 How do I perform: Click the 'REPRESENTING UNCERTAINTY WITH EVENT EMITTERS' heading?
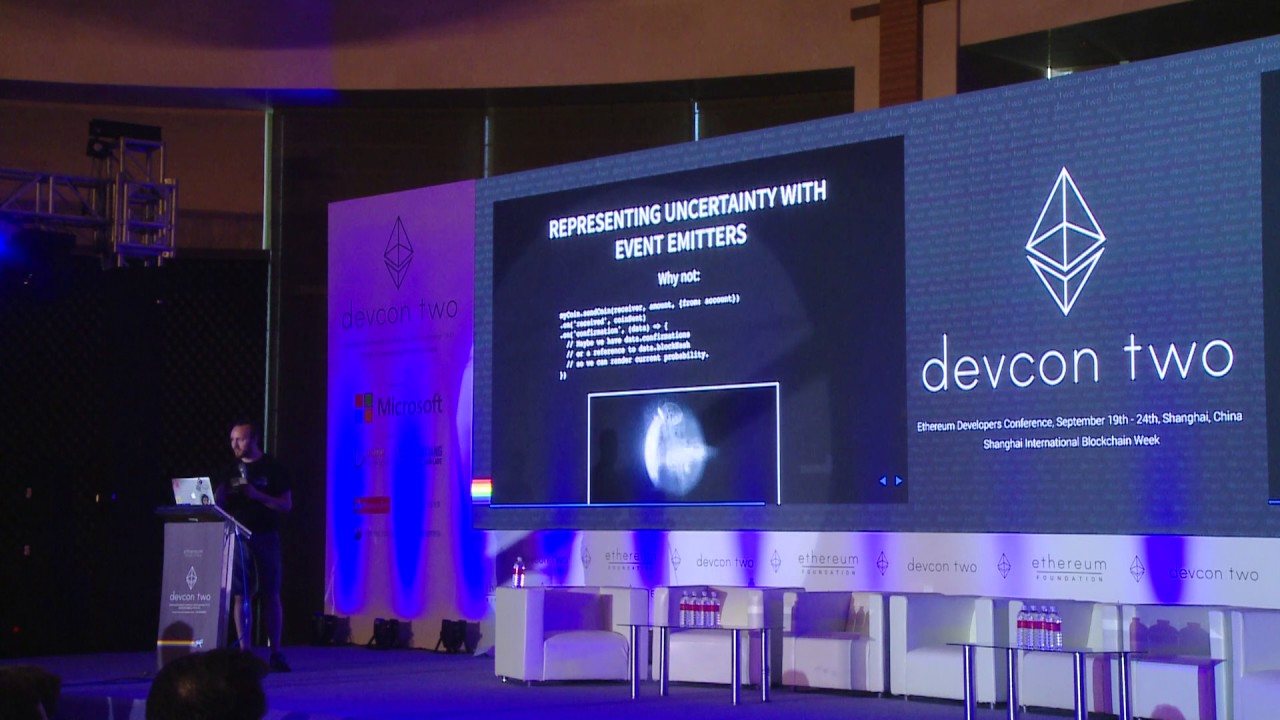click(x=688, y=222)
